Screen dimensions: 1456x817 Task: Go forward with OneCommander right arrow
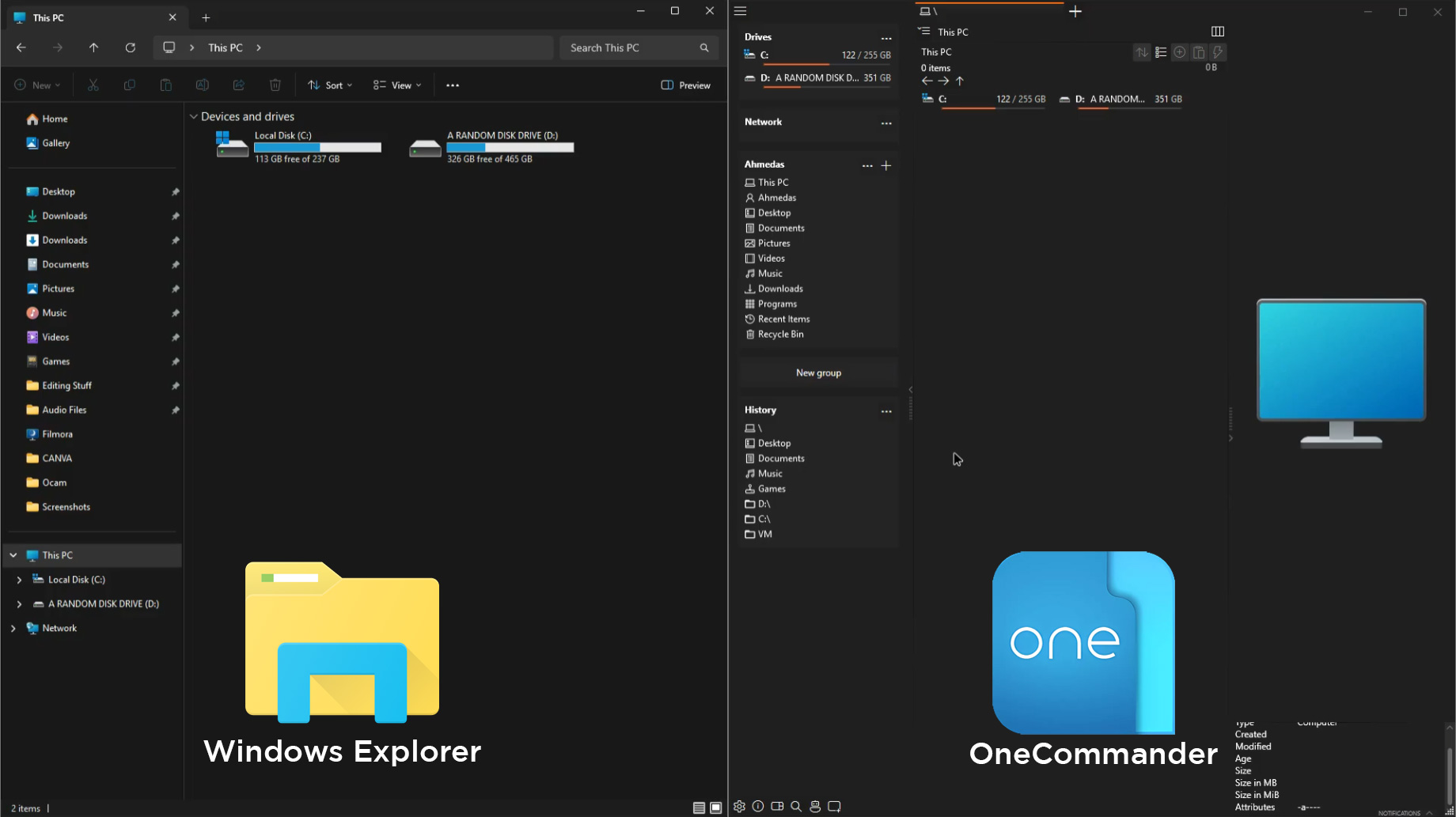point(943,81)
